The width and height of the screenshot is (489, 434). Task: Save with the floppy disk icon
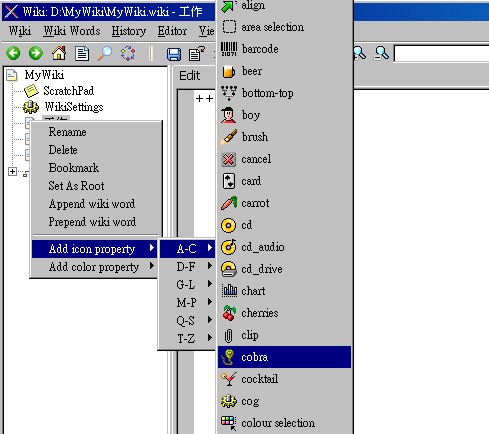pyautogui.click(x=174, y=54)
